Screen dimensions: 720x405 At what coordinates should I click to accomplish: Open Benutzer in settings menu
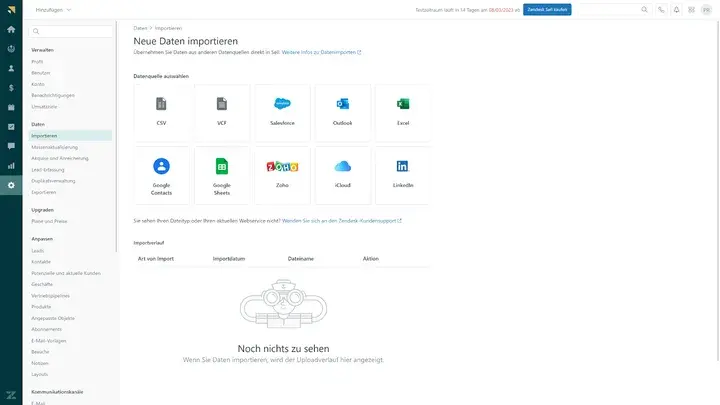click(x=41, y=73)
